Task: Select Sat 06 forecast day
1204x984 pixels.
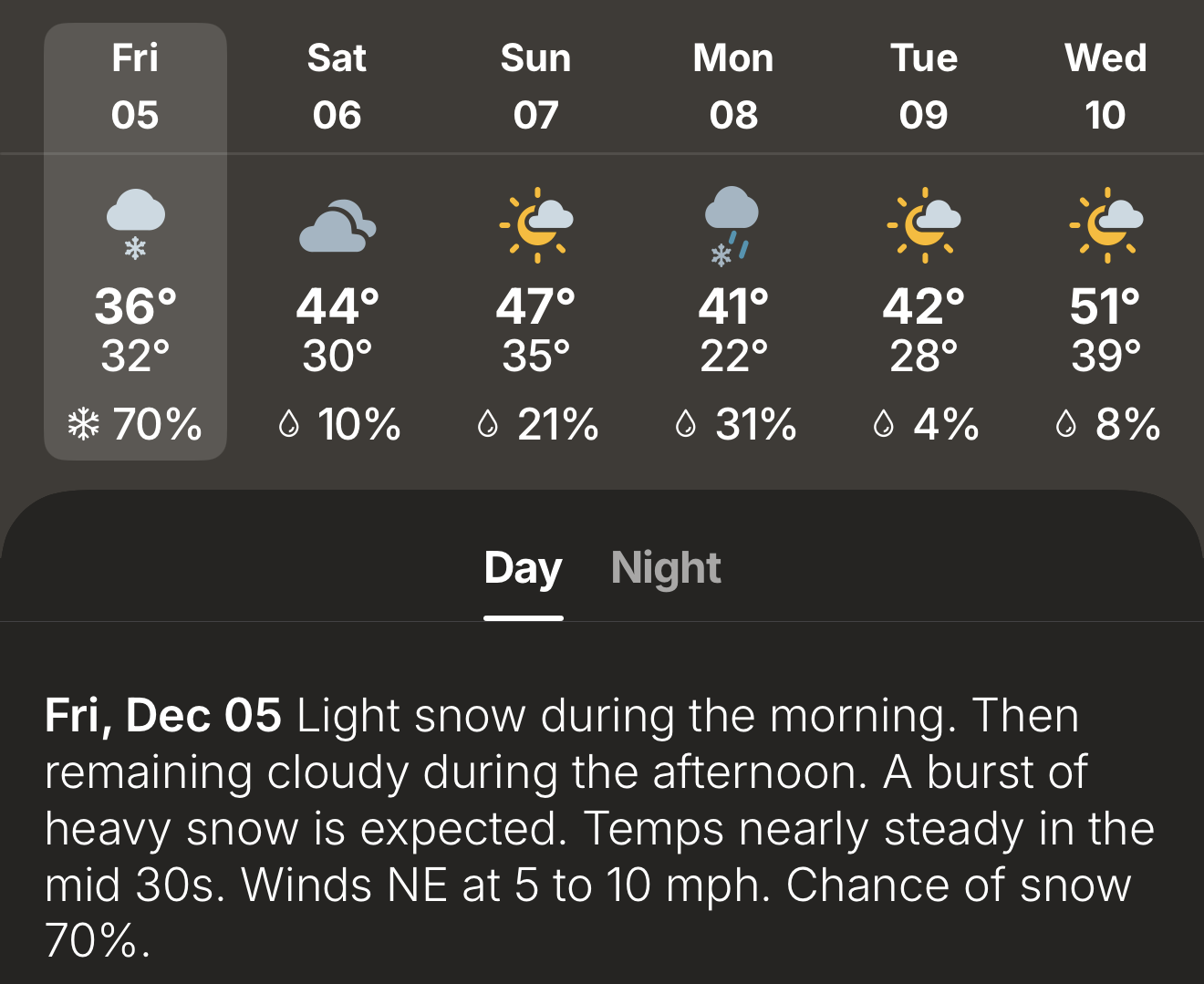Action: tap(337, 87)
